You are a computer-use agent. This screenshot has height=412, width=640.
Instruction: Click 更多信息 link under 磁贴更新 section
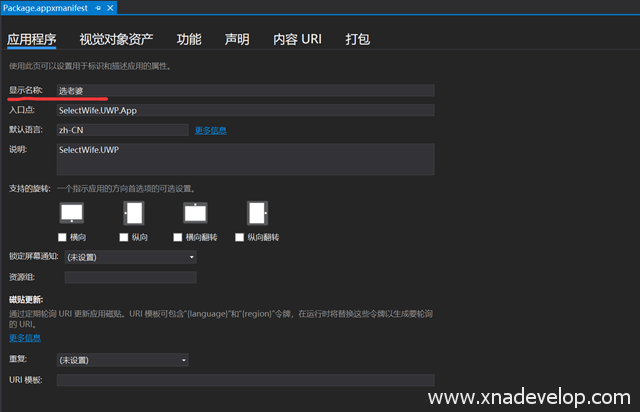(25, 338)
